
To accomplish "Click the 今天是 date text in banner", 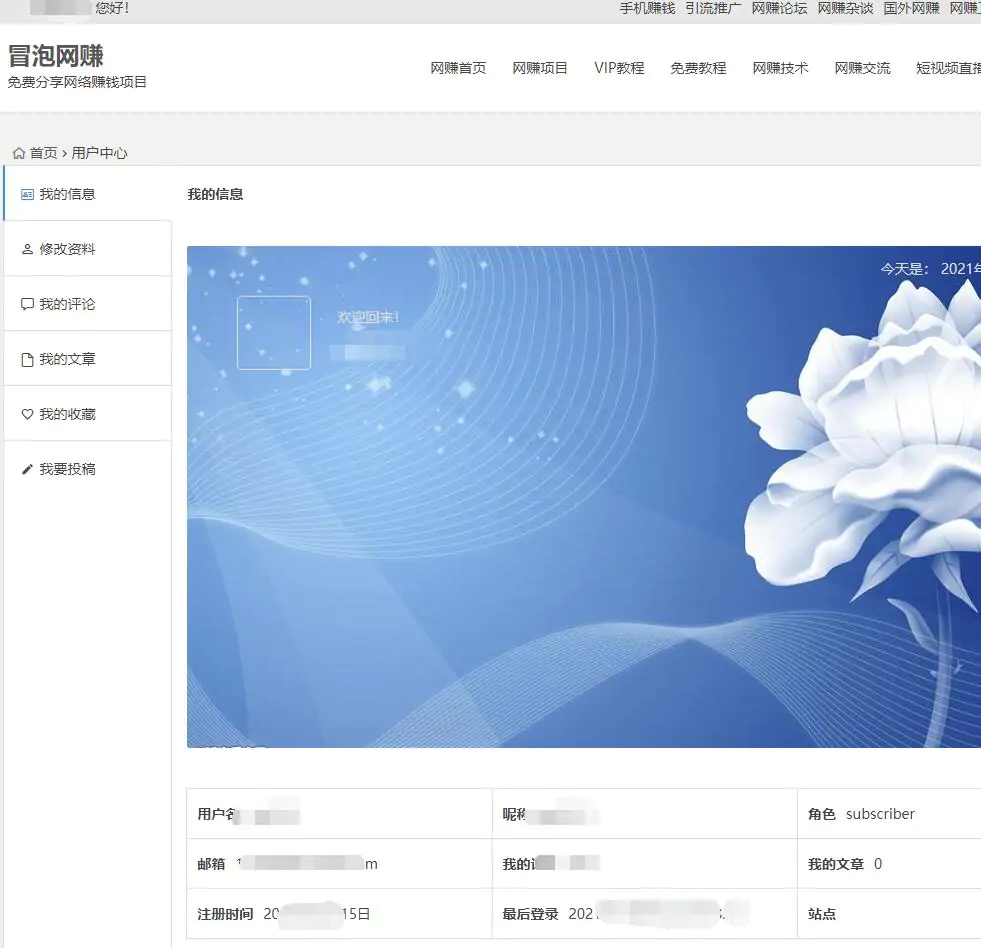I will click(x=930, y=269).
